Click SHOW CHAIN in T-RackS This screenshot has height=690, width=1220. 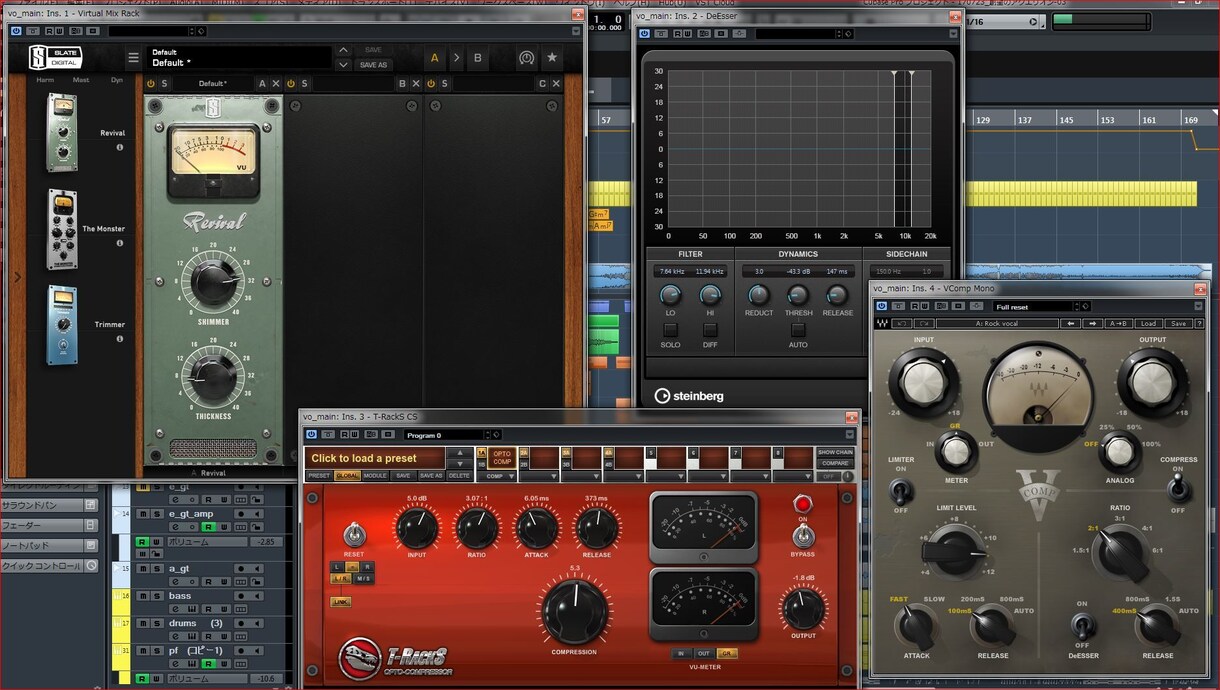pos(835,452)
